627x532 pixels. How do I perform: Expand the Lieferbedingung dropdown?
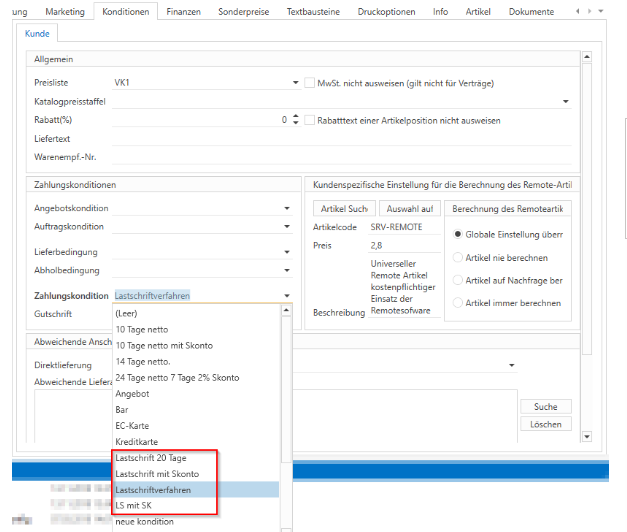287,251
